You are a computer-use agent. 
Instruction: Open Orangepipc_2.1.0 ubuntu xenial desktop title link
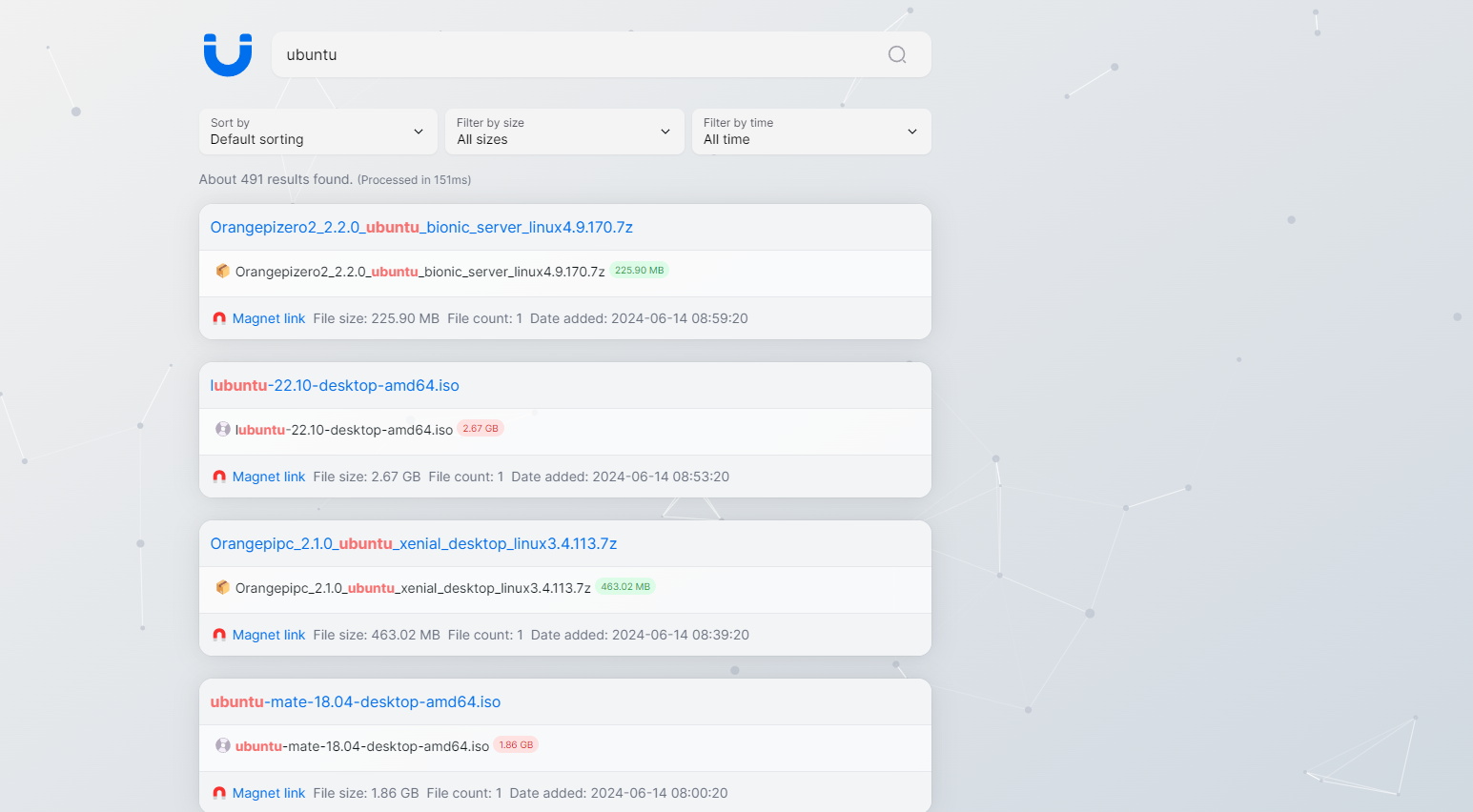tap(414, 543)
